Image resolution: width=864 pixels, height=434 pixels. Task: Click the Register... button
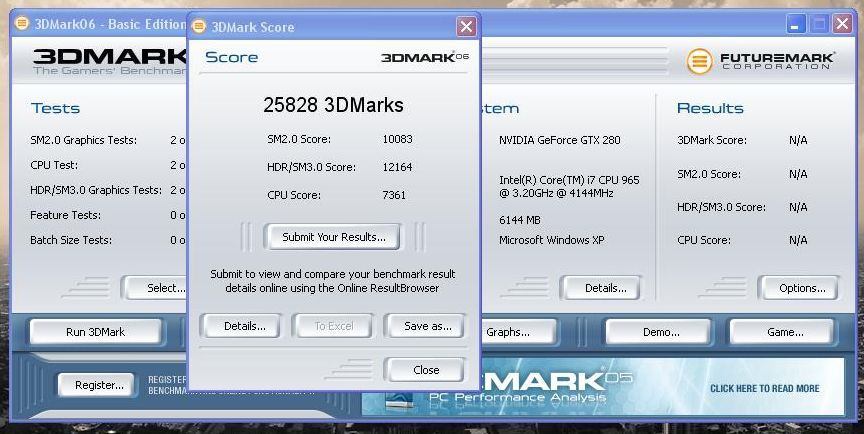coord(98,385)
